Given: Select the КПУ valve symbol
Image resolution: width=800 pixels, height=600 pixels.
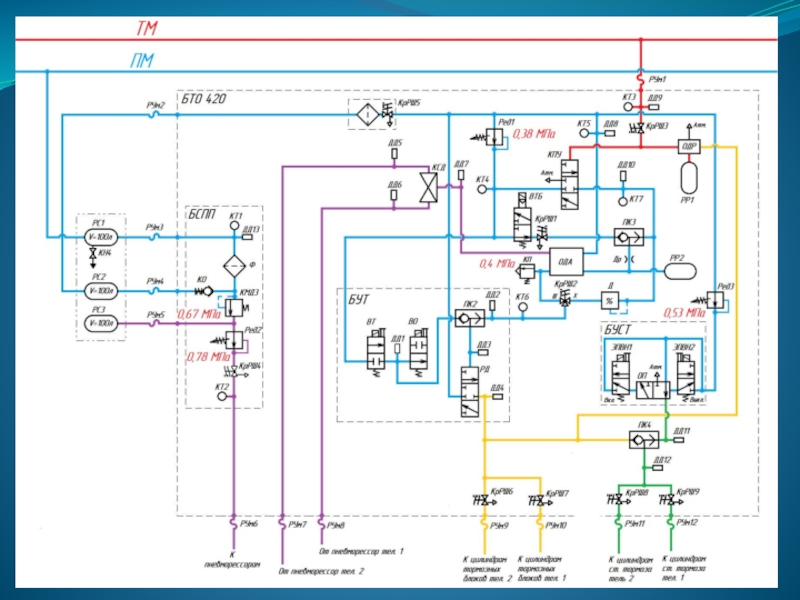Looking at the screenshot, I should (570, 185).
